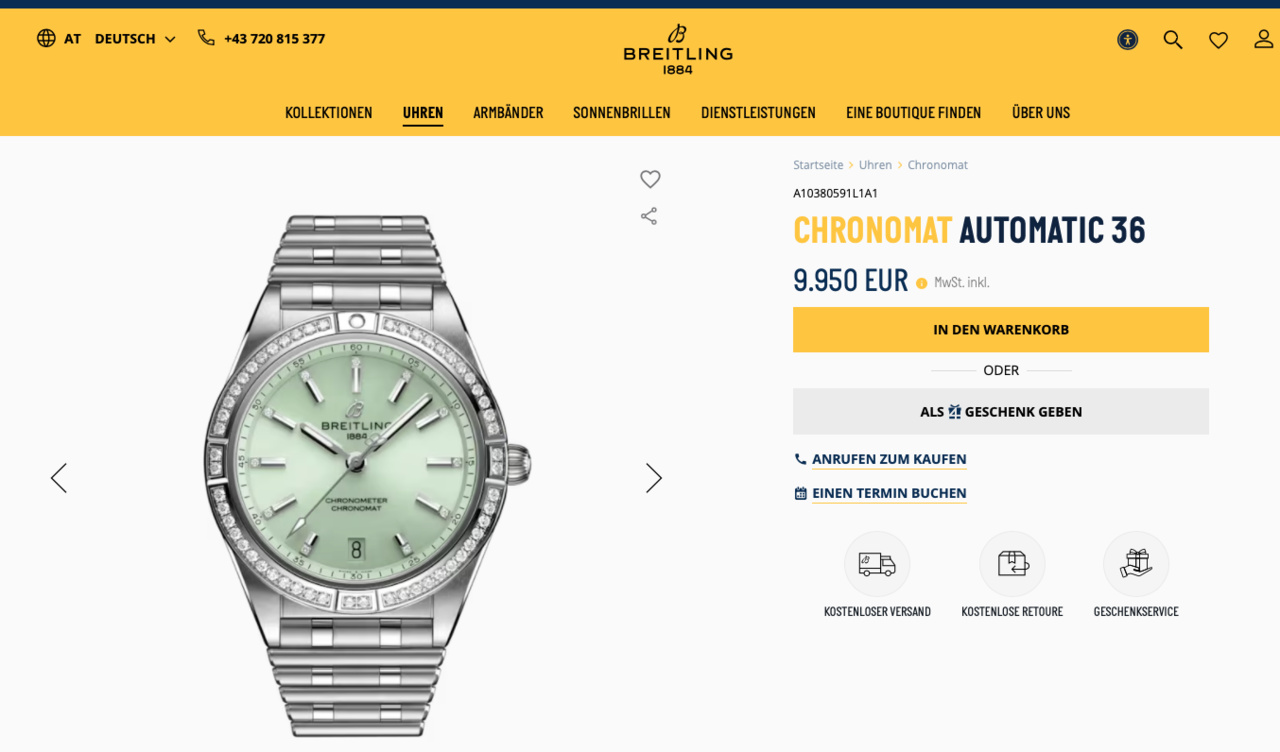Click the globe region icon
The height and width of the screenshot is (752, 1280).
tap(46, 38)
